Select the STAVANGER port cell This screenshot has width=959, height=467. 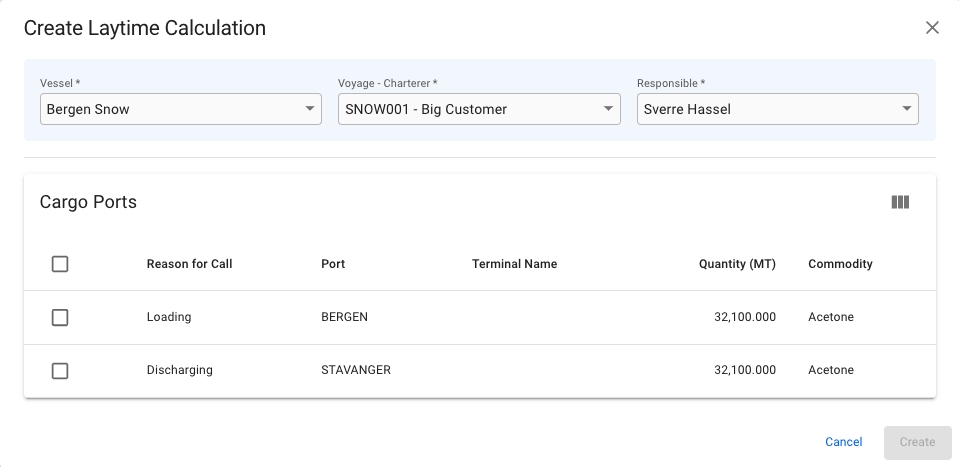click(x=355, y=370)
